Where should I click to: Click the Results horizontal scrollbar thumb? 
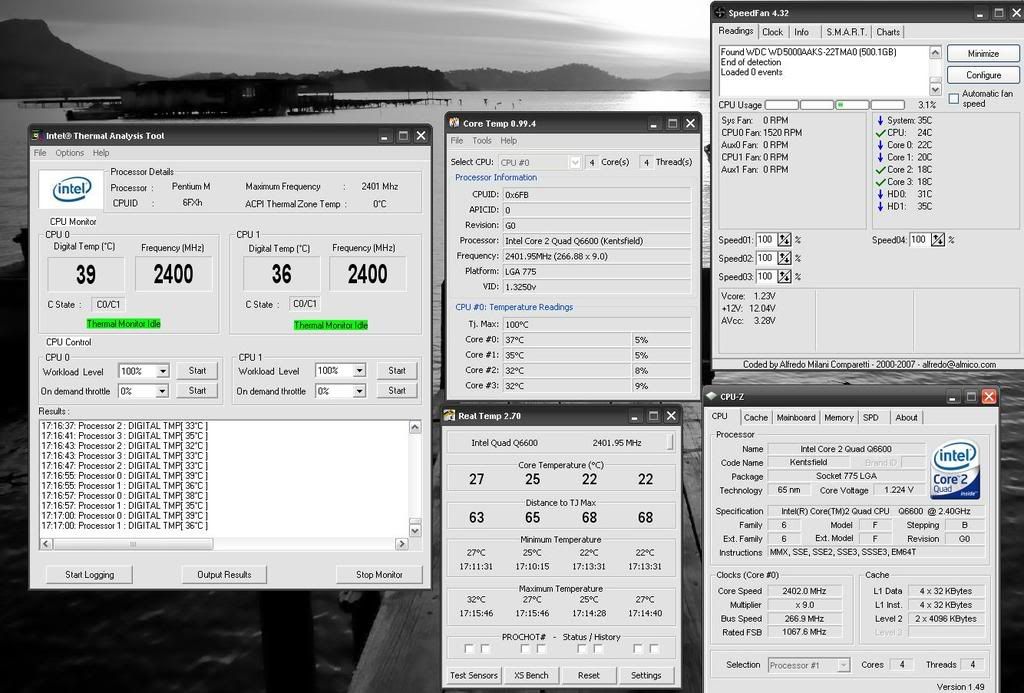tap(133, 543)
